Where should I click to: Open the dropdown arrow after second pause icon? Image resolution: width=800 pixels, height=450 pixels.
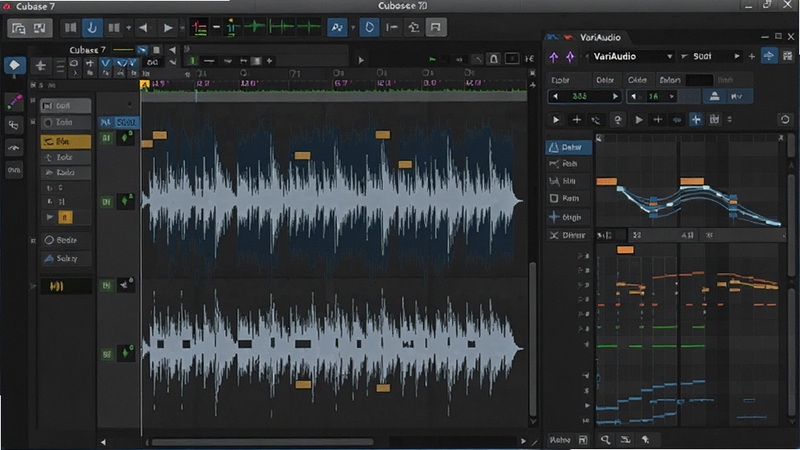(x=128, y=28)
